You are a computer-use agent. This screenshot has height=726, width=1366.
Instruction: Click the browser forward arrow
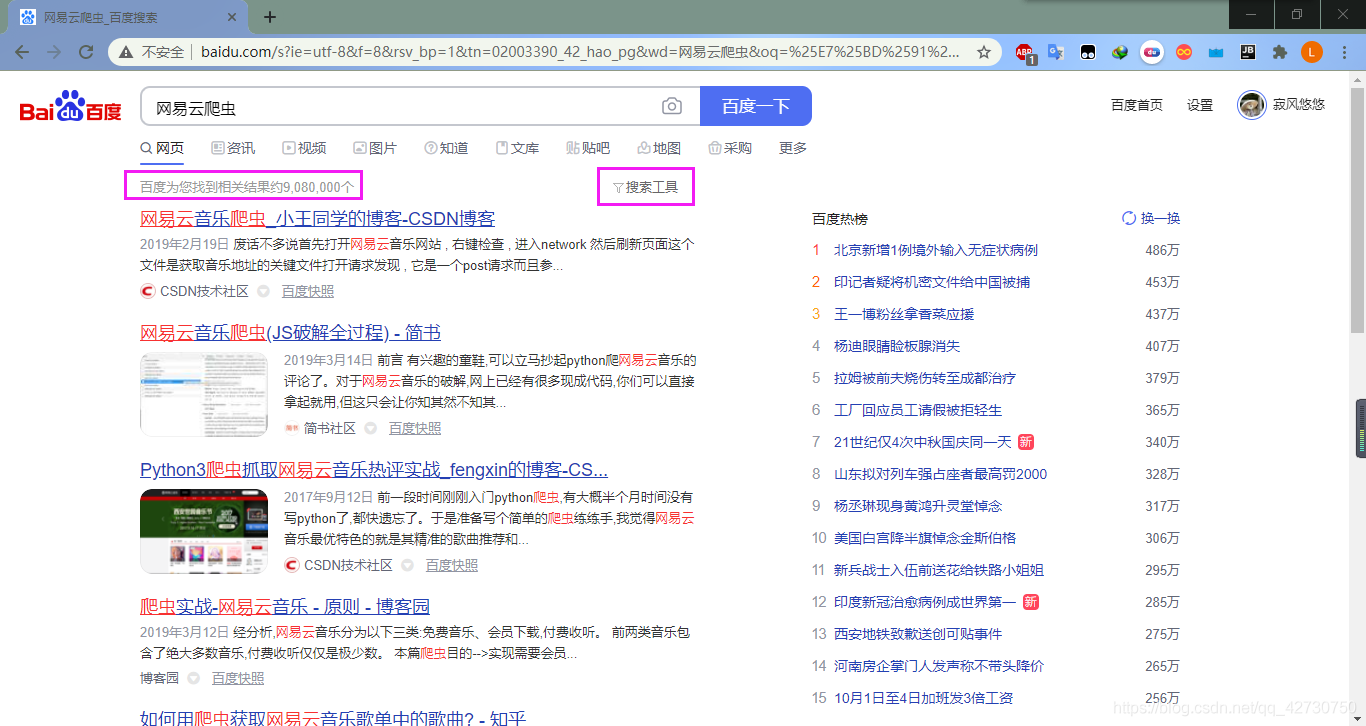click(x=54, y=52)
